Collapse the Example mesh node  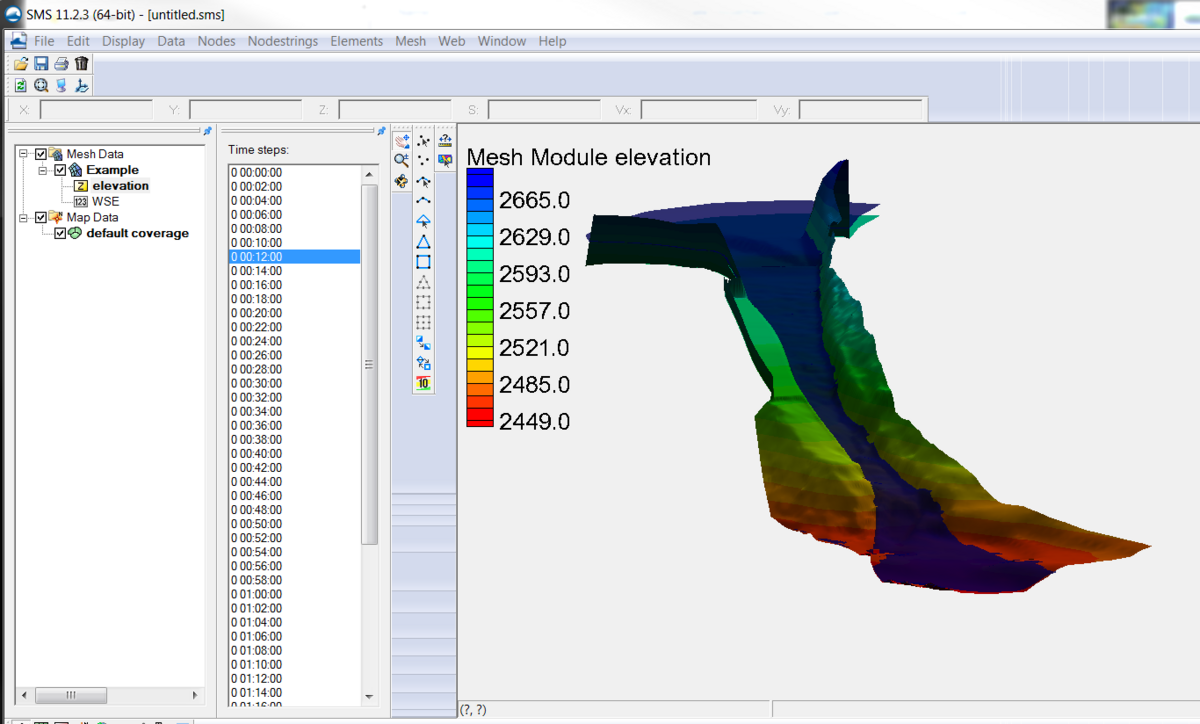(43, 170)
